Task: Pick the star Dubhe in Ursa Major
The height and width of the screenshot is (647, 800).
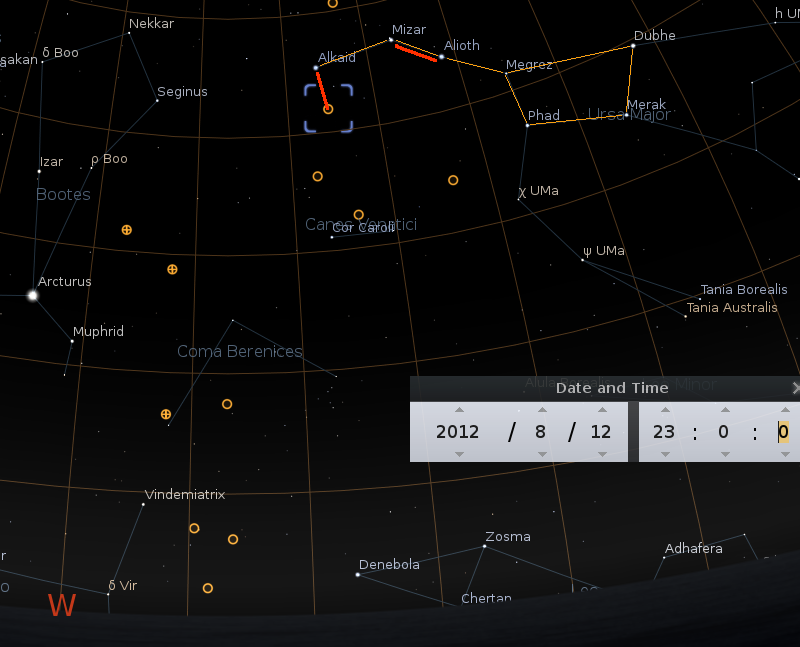Action: point(633,46)
